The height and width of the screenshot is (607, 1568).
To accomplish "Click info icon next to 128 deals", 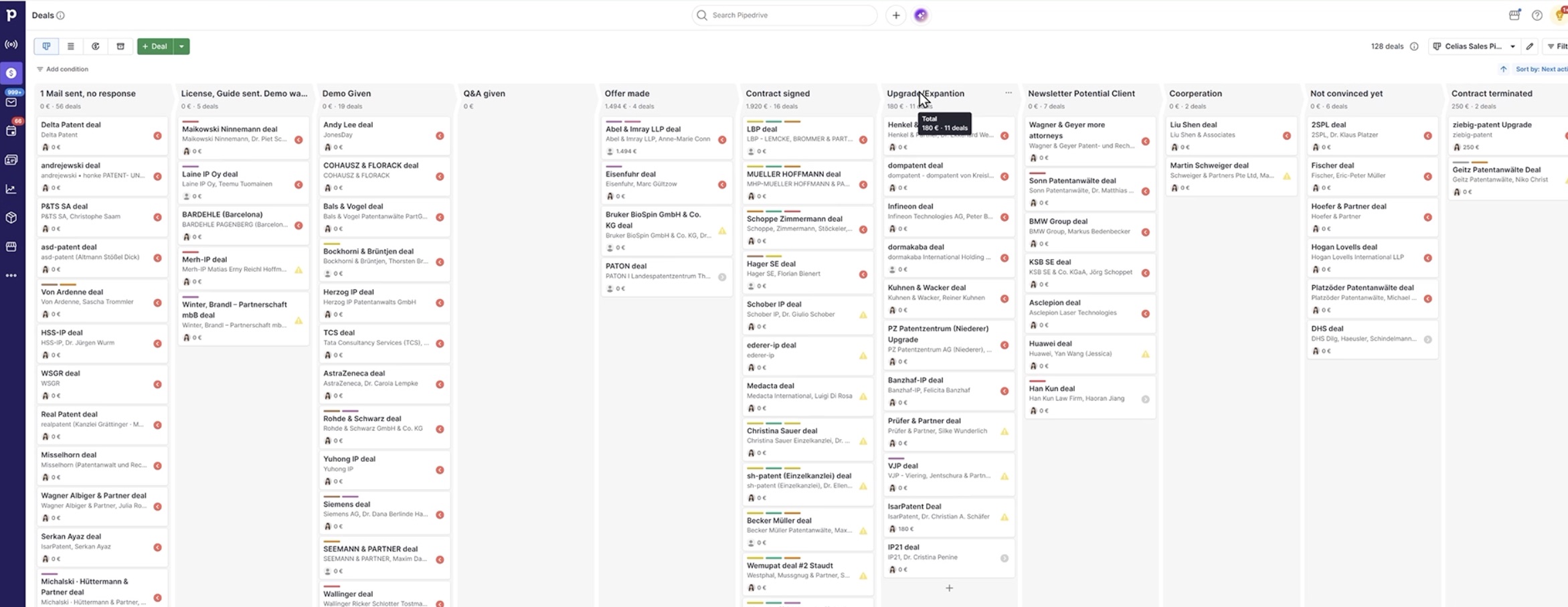I will 1414,46.
